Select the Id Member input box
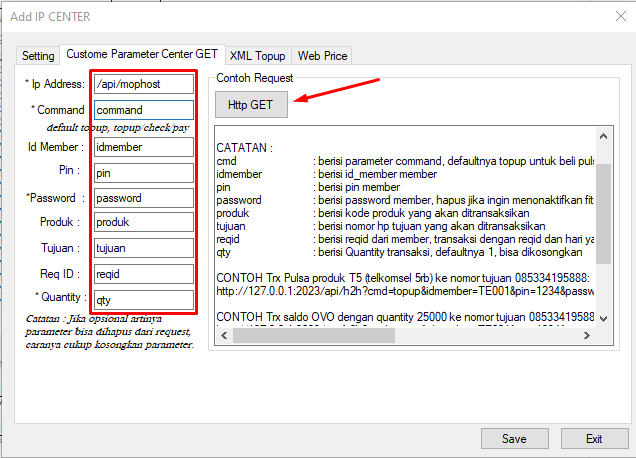 (143, 147)
